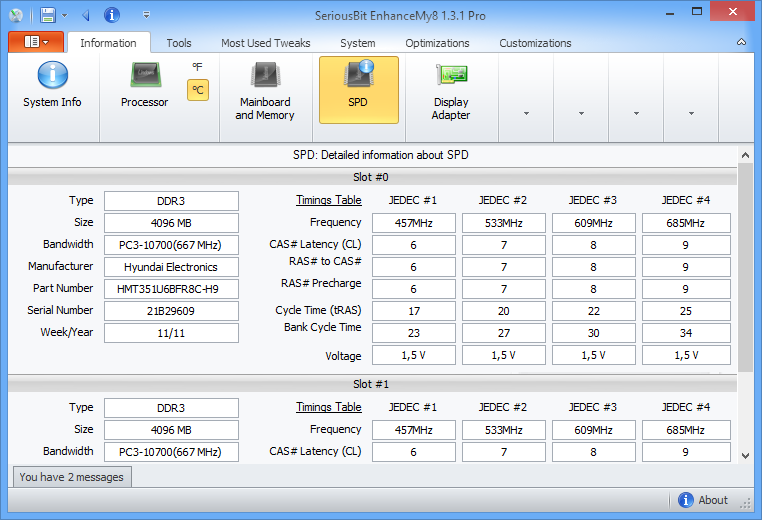Image resolution: width=762 pixels, height=520 pixels.
Task: Click the vertical scrollbar thumb
Action: point(745,267)
